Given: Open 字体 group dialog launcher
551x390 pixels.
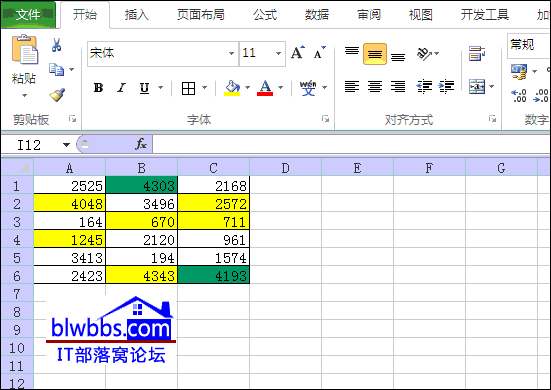Looking at the screenshot, I should pyautogui.click(x=325, y=119).
